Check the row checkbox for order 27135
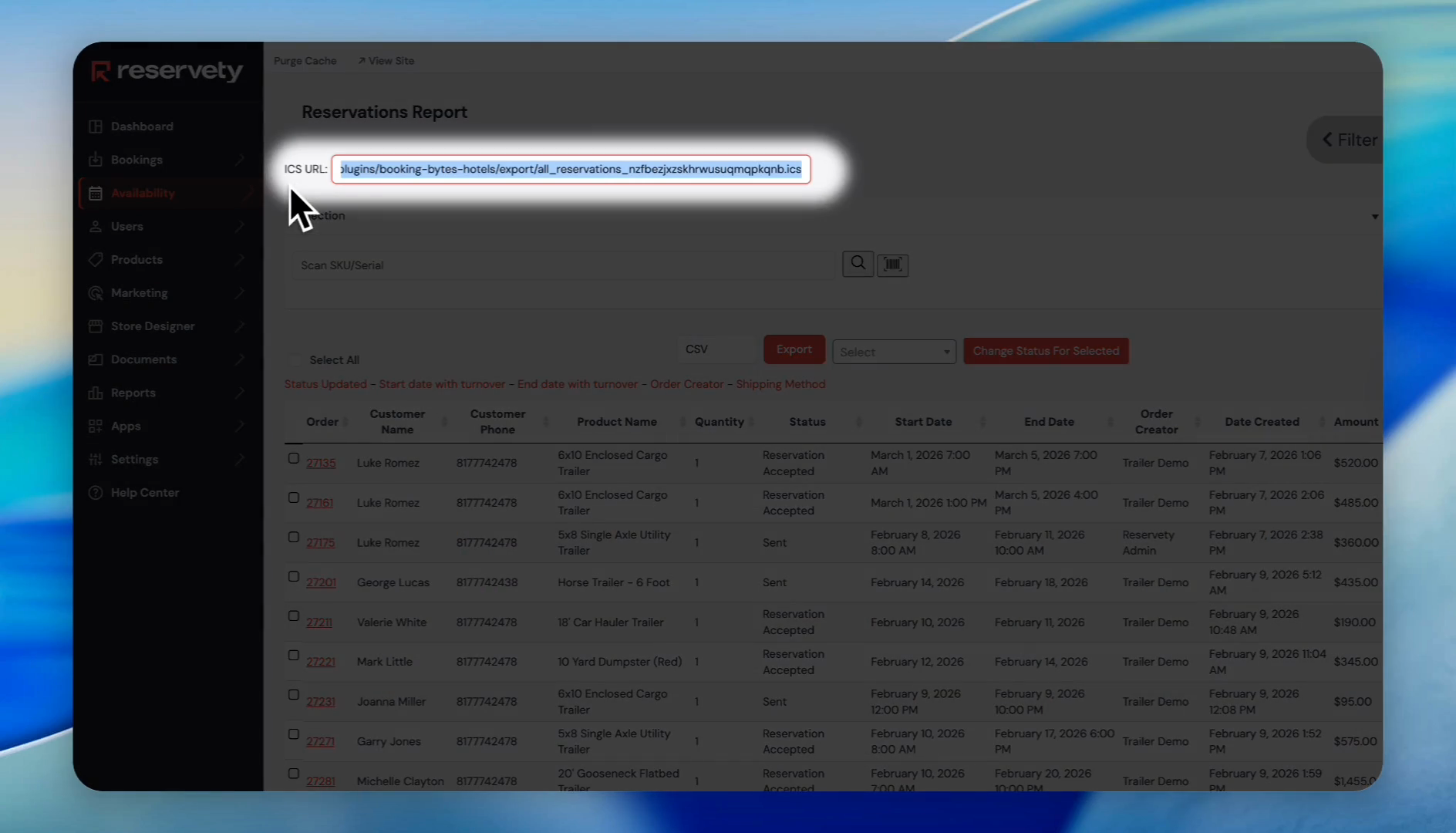This screenshot has height=833, width=1456. pyautogui.click(x=294, y=457)
